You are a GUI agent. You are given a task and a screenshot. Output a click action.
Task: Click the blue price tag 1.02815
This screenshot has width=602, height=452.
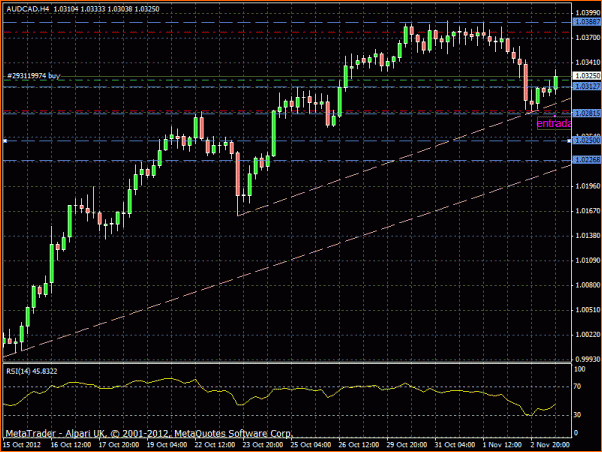(x=587, y=113)
